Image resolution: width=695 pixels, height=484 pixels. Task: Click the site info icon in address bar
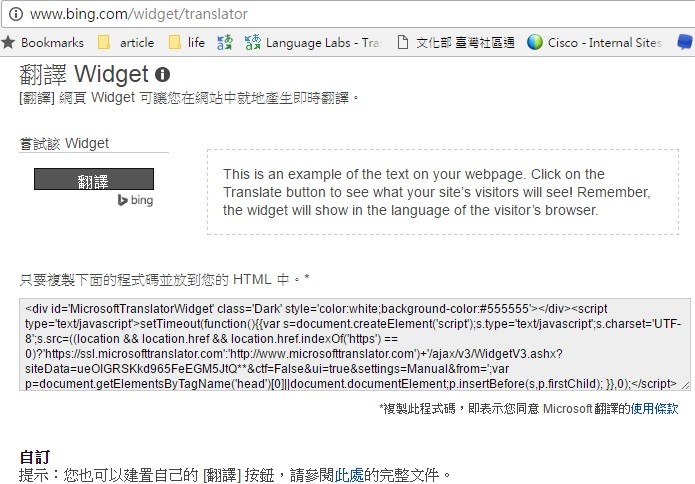pos(16,14)
